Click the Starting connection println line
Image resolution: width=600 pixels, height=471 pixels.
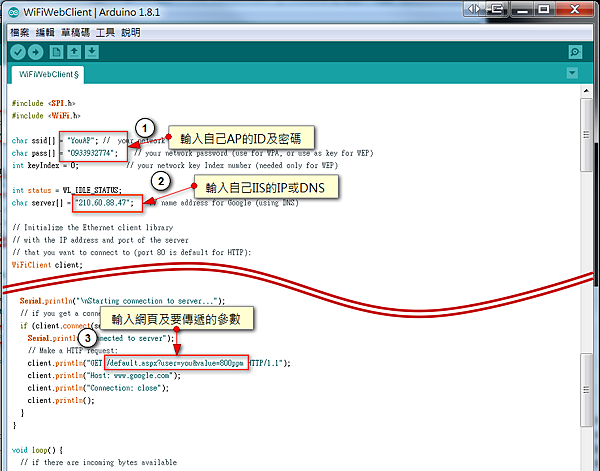pos(122,301)
